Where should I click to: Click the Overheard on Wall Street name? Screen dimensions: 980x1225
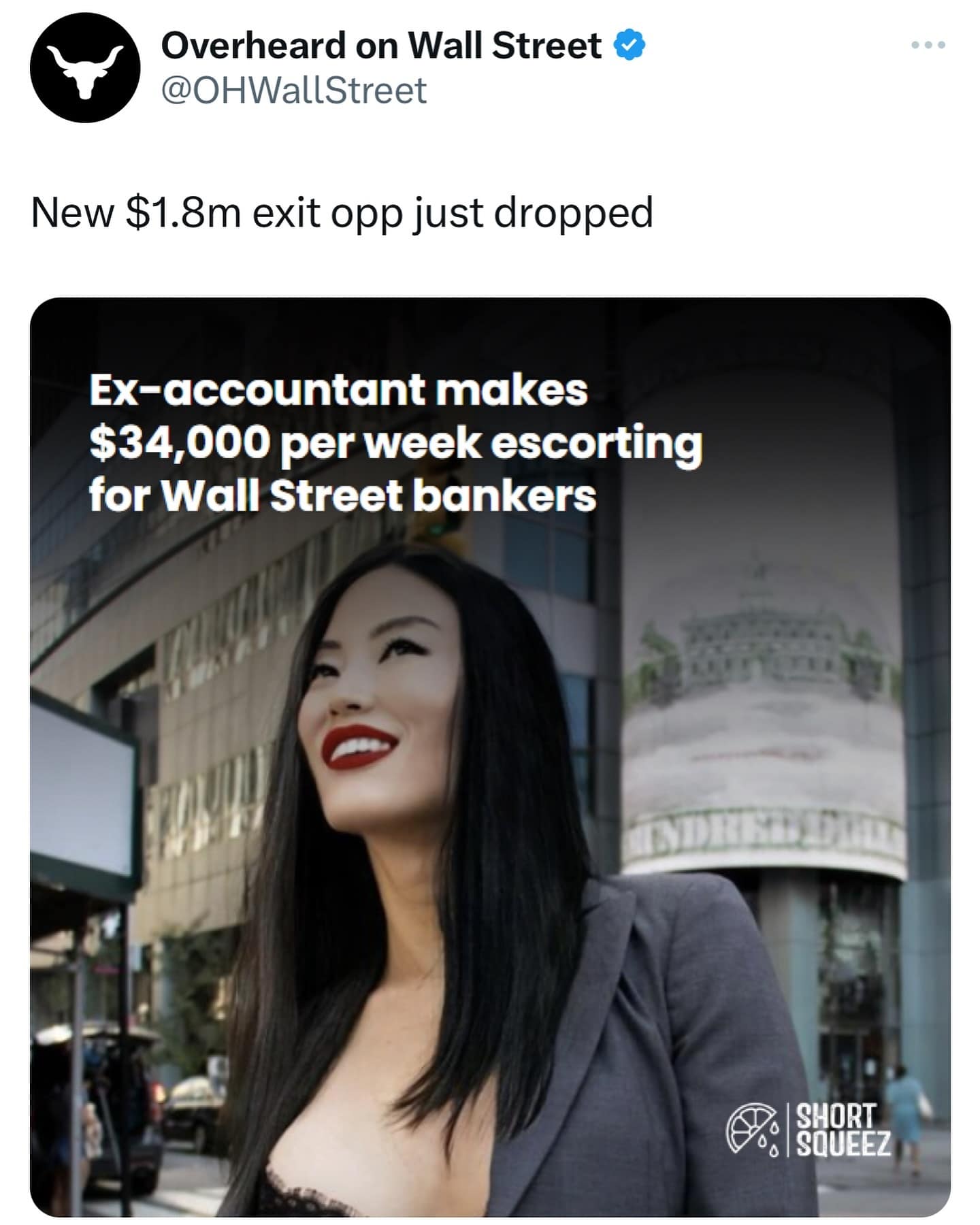point(381,46)
